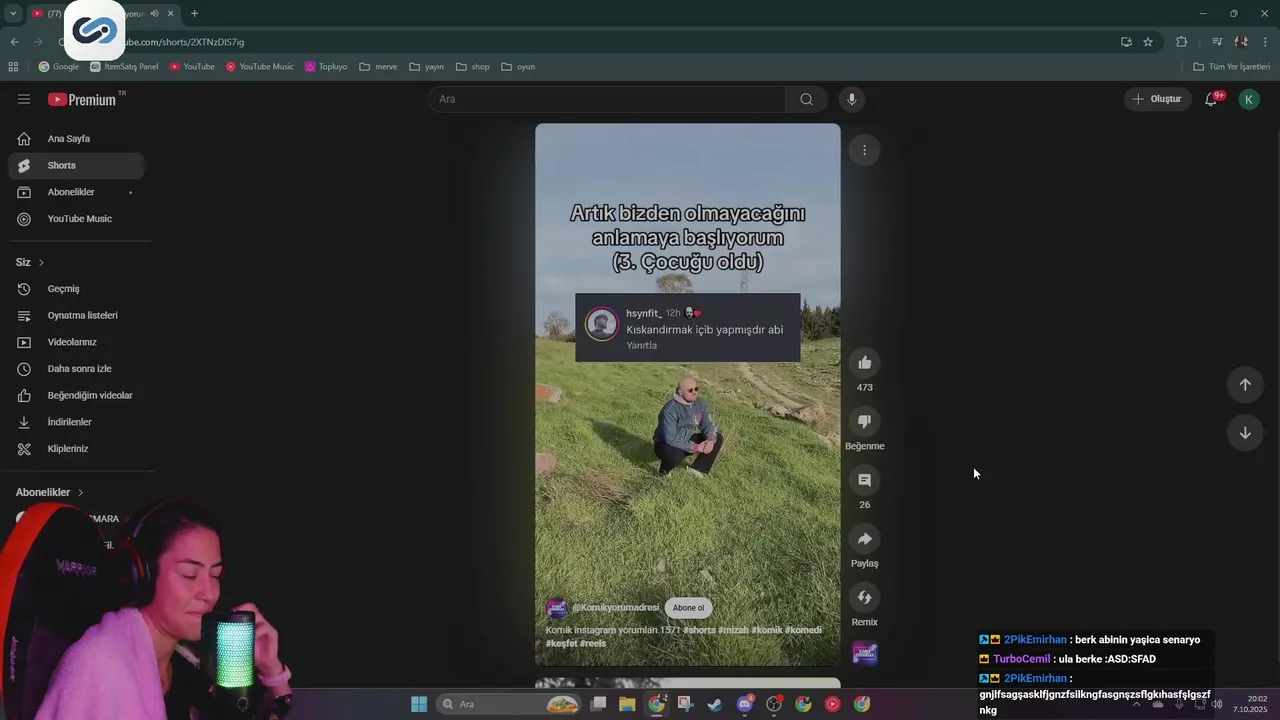The height and width of the screenshot is (720, 1280).
Task: Click the search magnifier button
Action: pyautogui.click(x=806, y=99)
